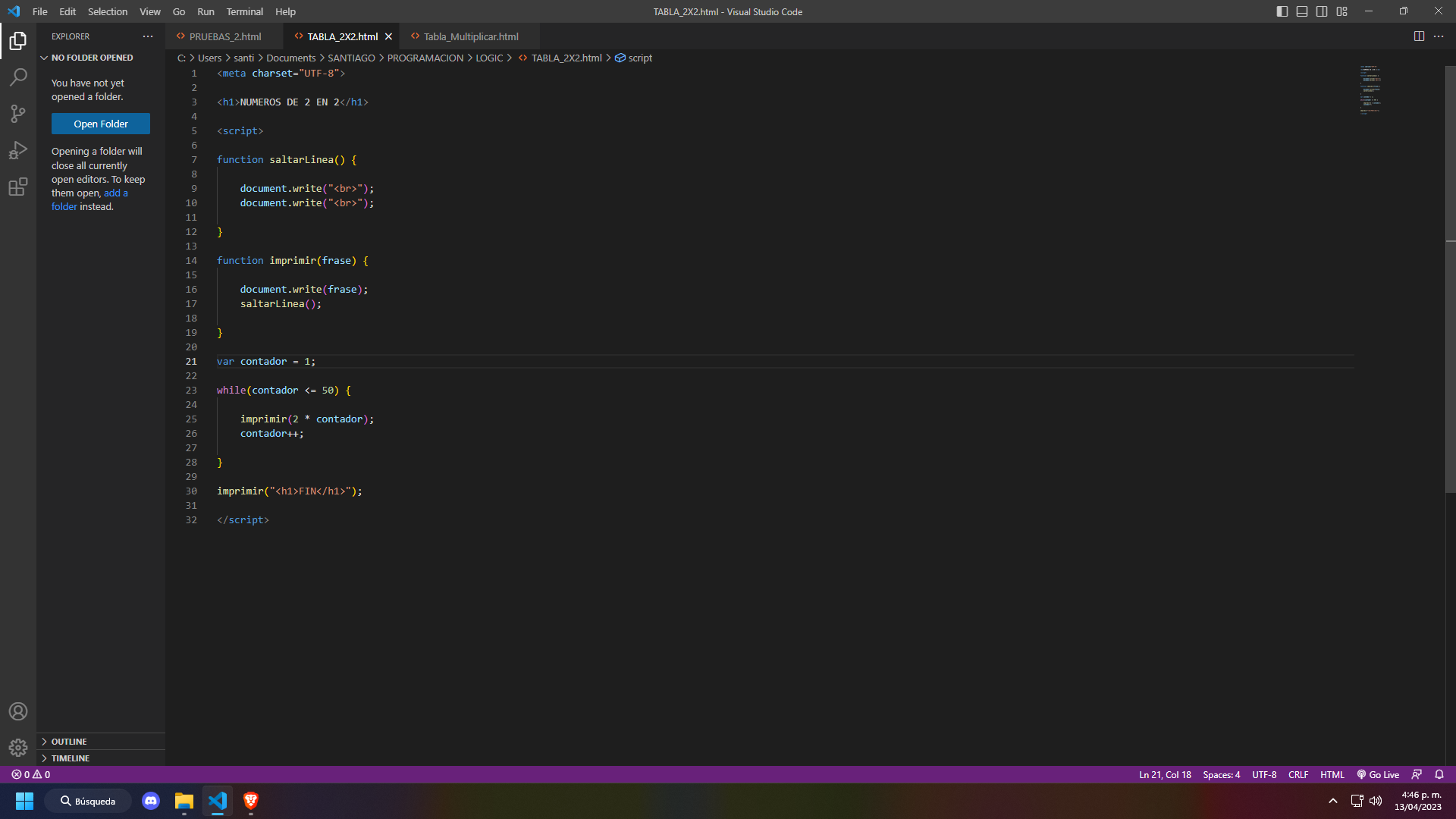This screenshot has height=819, width=1456.
Task: Open the volume system tray icon
Action: (1376, 801)
